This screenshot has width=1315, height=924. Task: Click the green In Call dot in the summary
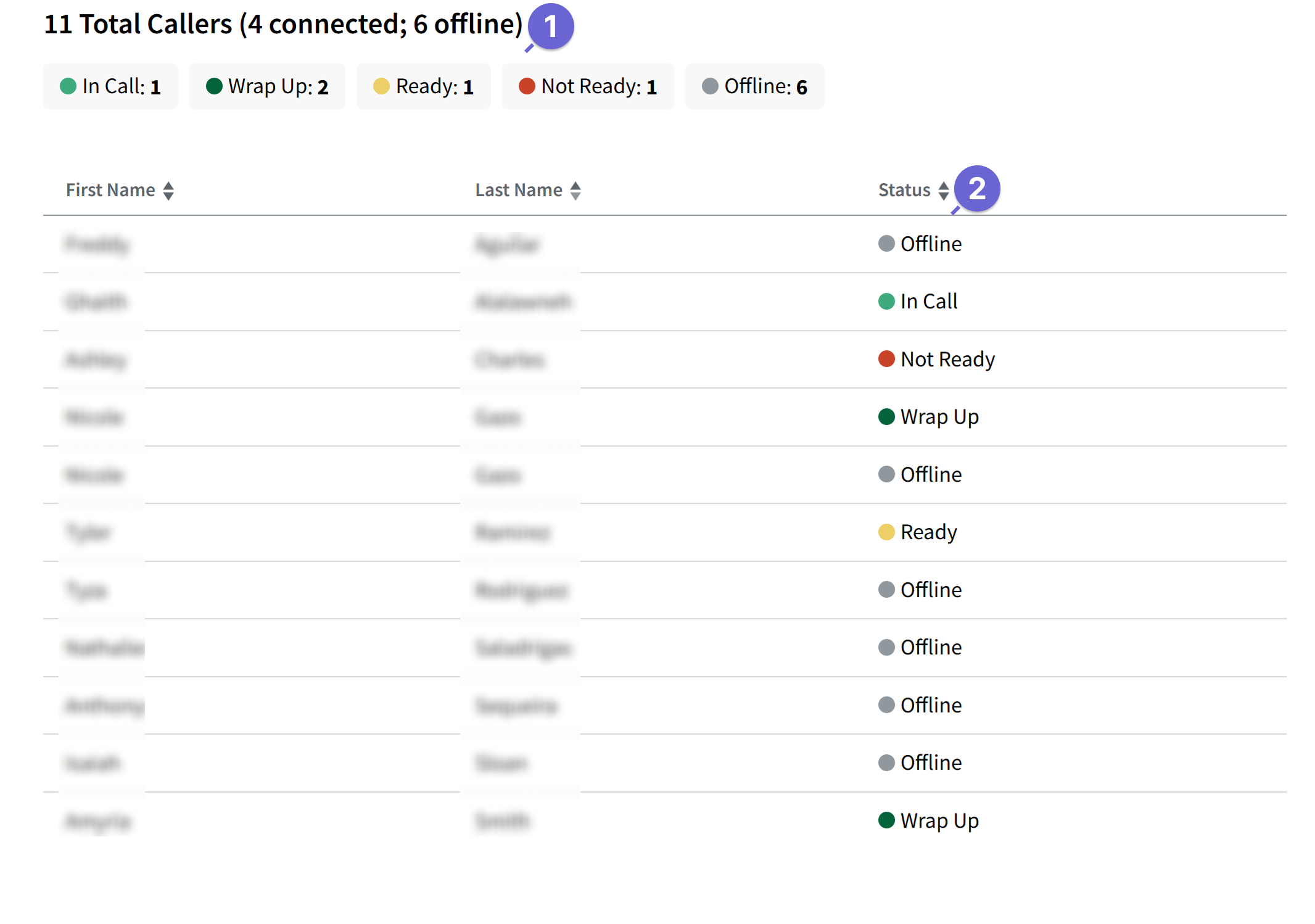[68, 86]
